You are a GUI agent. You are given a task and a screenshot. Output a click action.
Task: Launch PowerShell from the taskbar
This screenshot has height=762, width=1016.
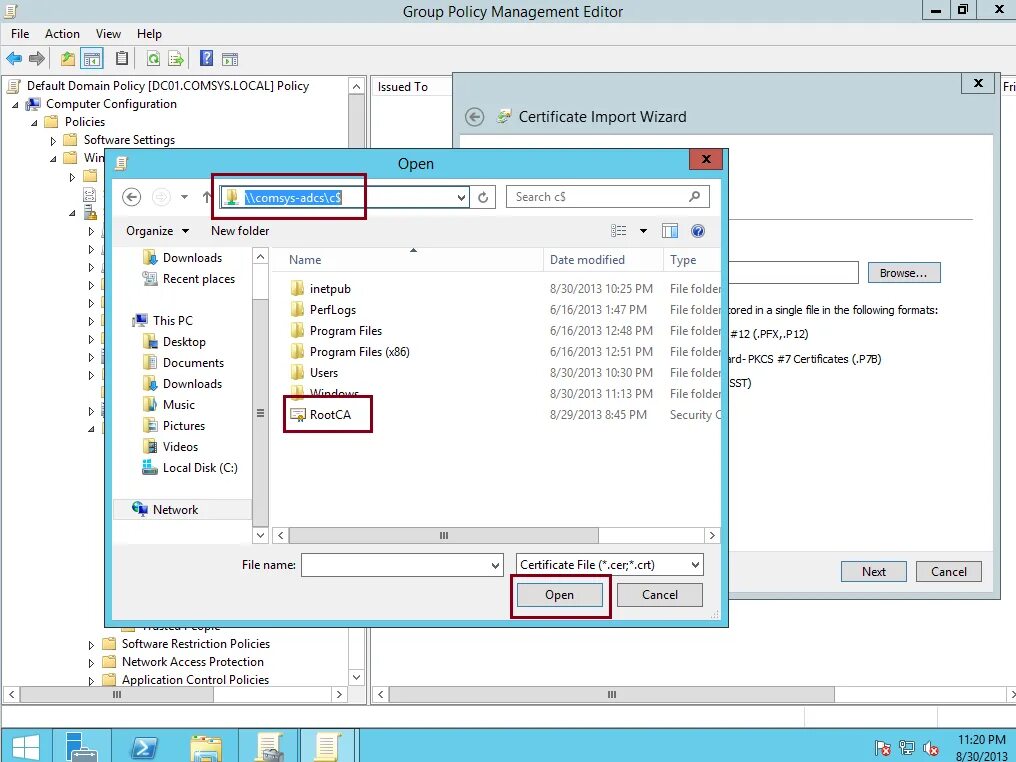point(144,746)
